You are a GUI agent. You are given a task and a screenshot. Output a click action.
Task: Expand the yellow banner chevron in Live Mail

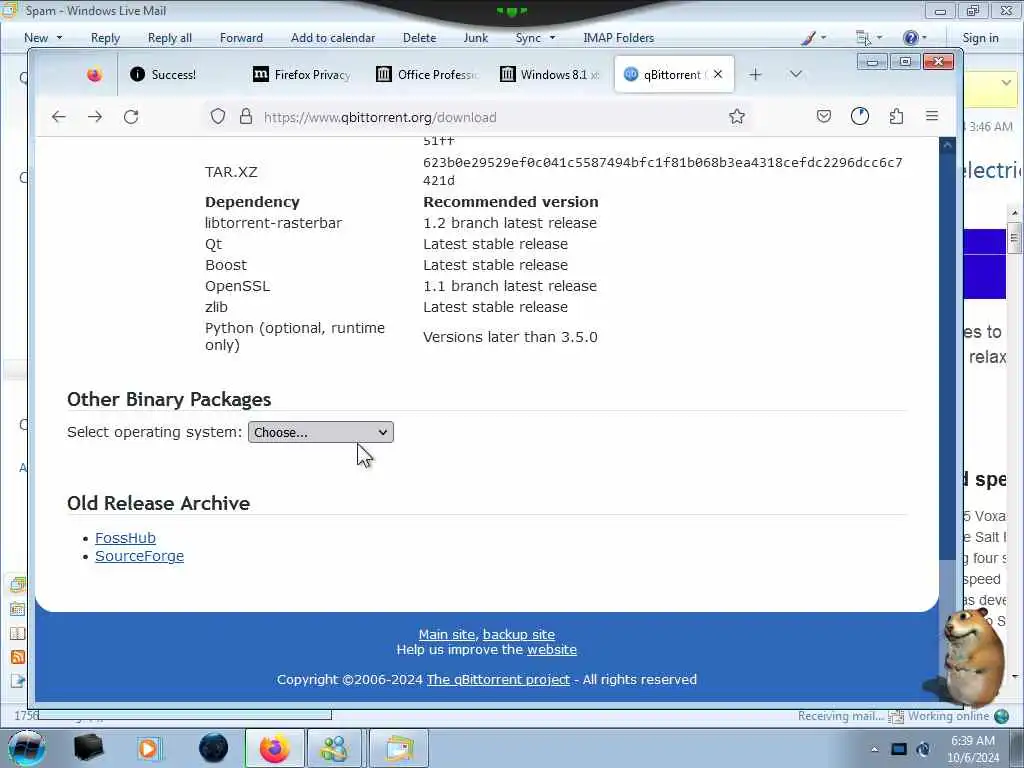(1006, 83)
